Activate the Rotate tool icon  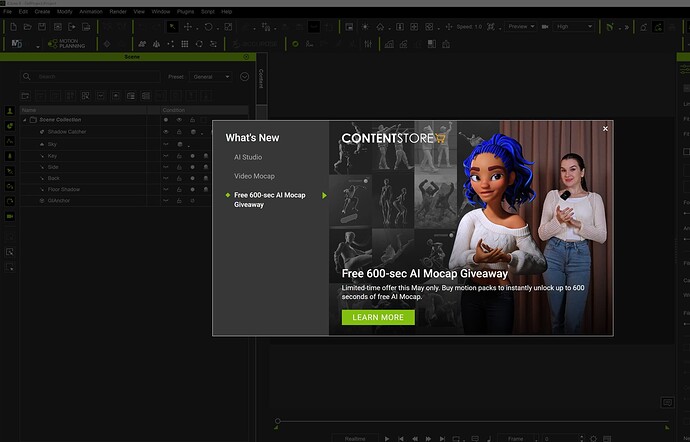coord(208,27)
